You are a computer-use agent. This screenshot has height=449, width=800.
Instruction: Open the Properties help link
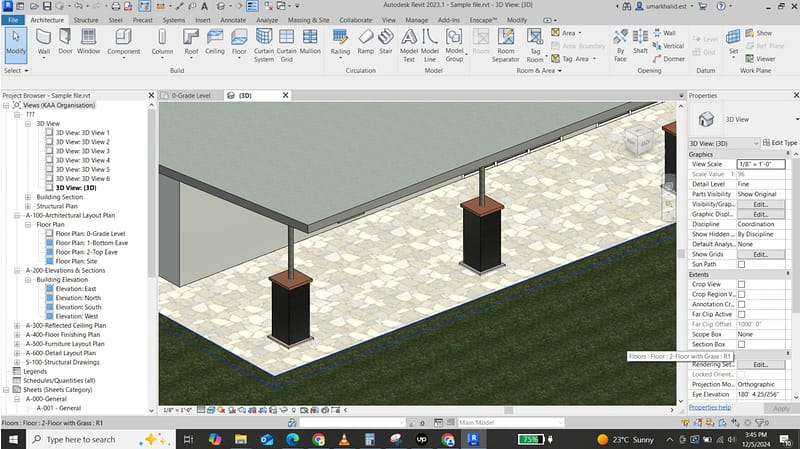(x=709, y=408)
